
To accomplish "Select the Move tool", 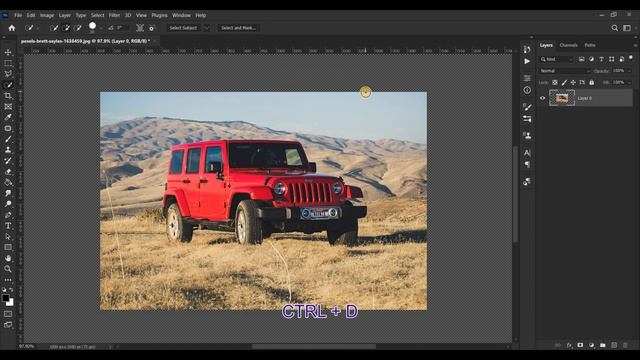I will [8, 53].
